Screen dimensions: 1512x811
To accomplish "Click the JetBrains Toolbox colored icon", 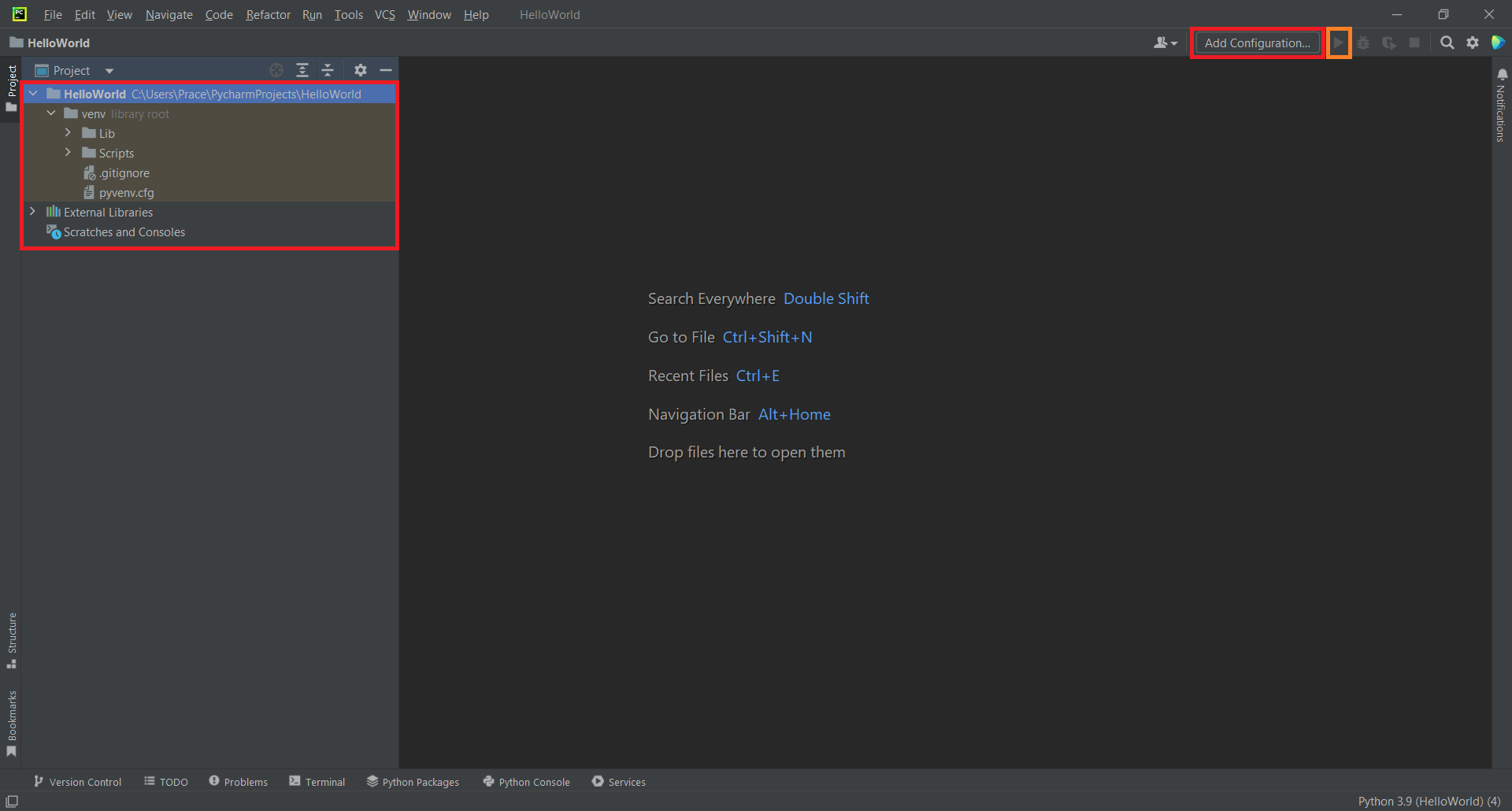I will click(1498, 43).
